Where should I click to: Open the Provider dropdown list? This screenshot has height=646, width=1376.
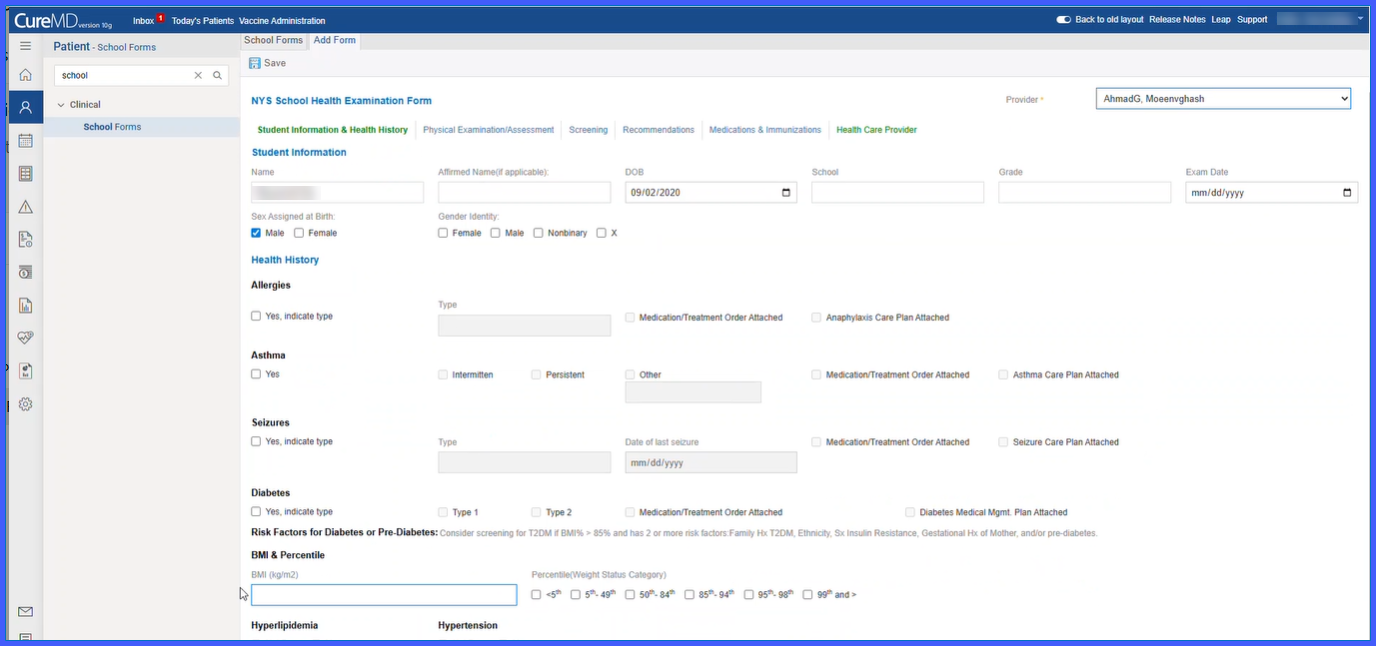pos(1223,99)
